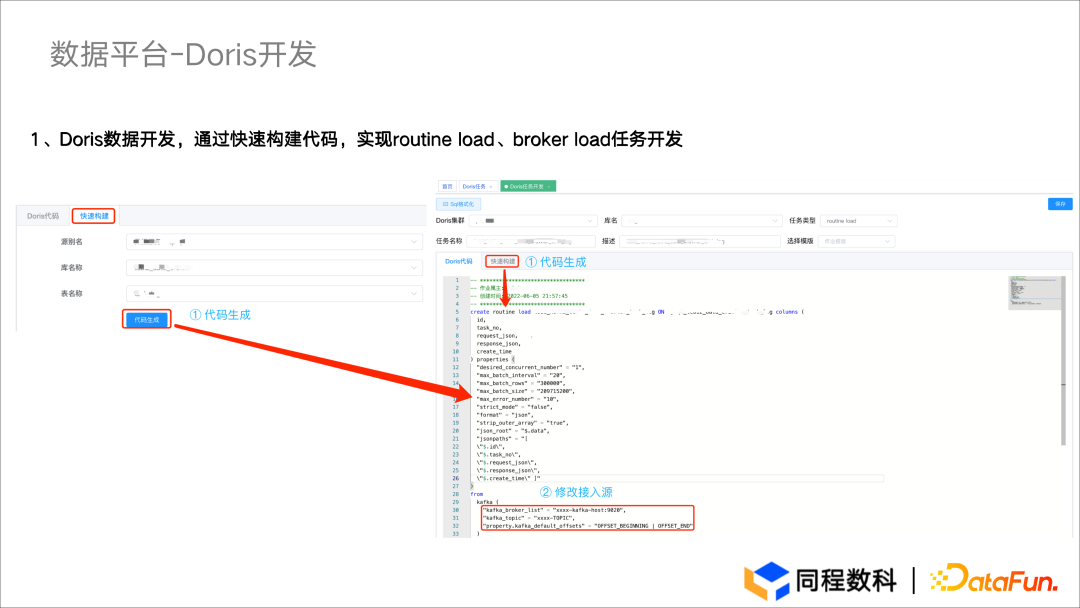Click the "format" = "json" line

pyautogui.click(x=504, y=415)
